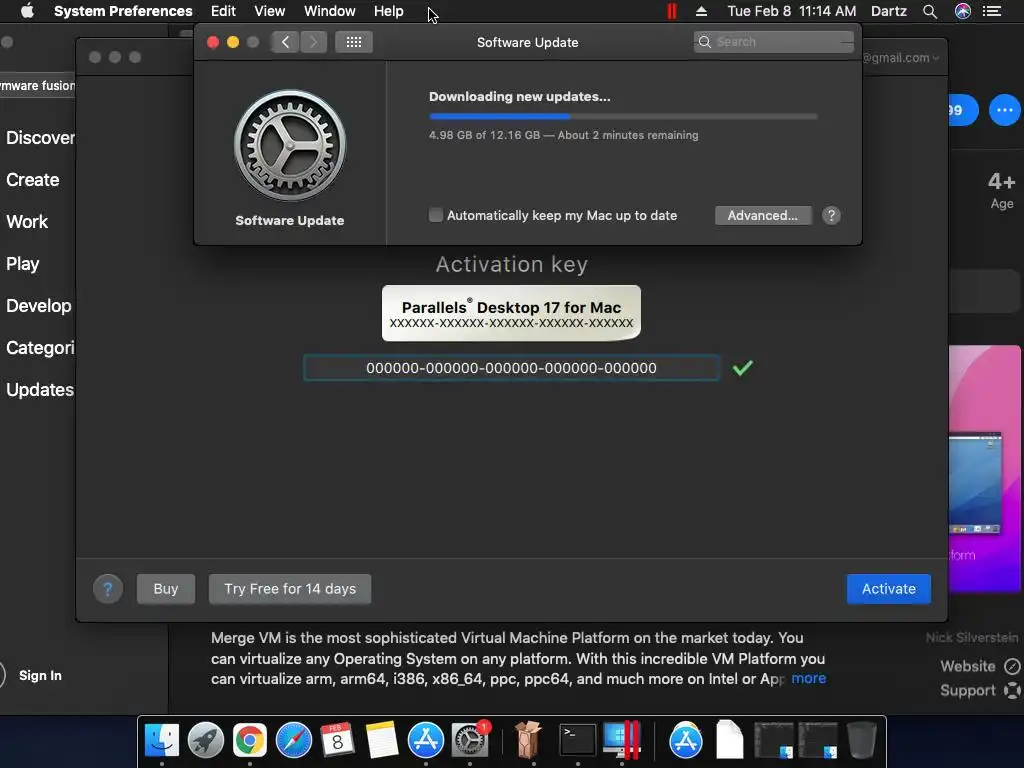Click the help icon beside Buy

(x=108, y=589)
